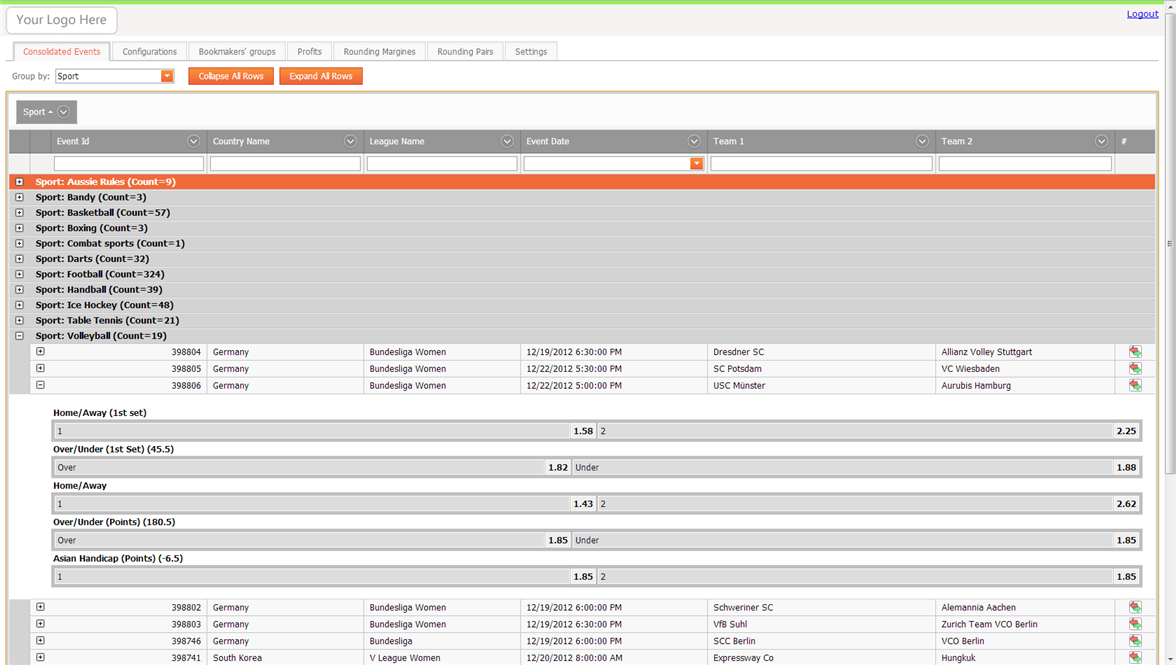
Task: Open the Event Date filter dropdown
Action: pos(697,163)
